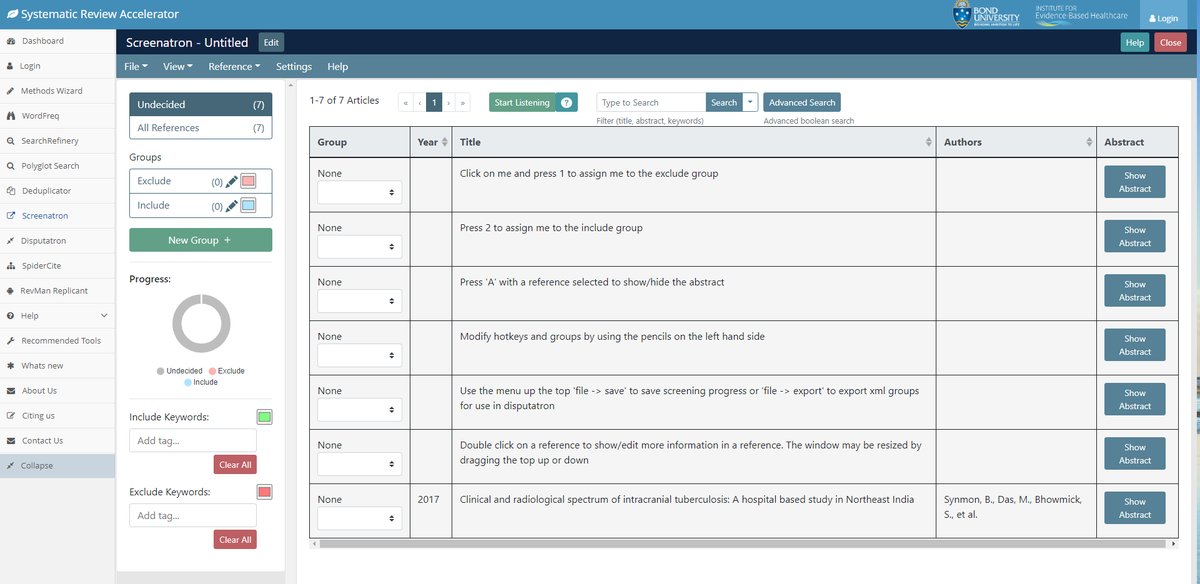Edit the Exclude group with pencil icon

click(x=231, y=181)
